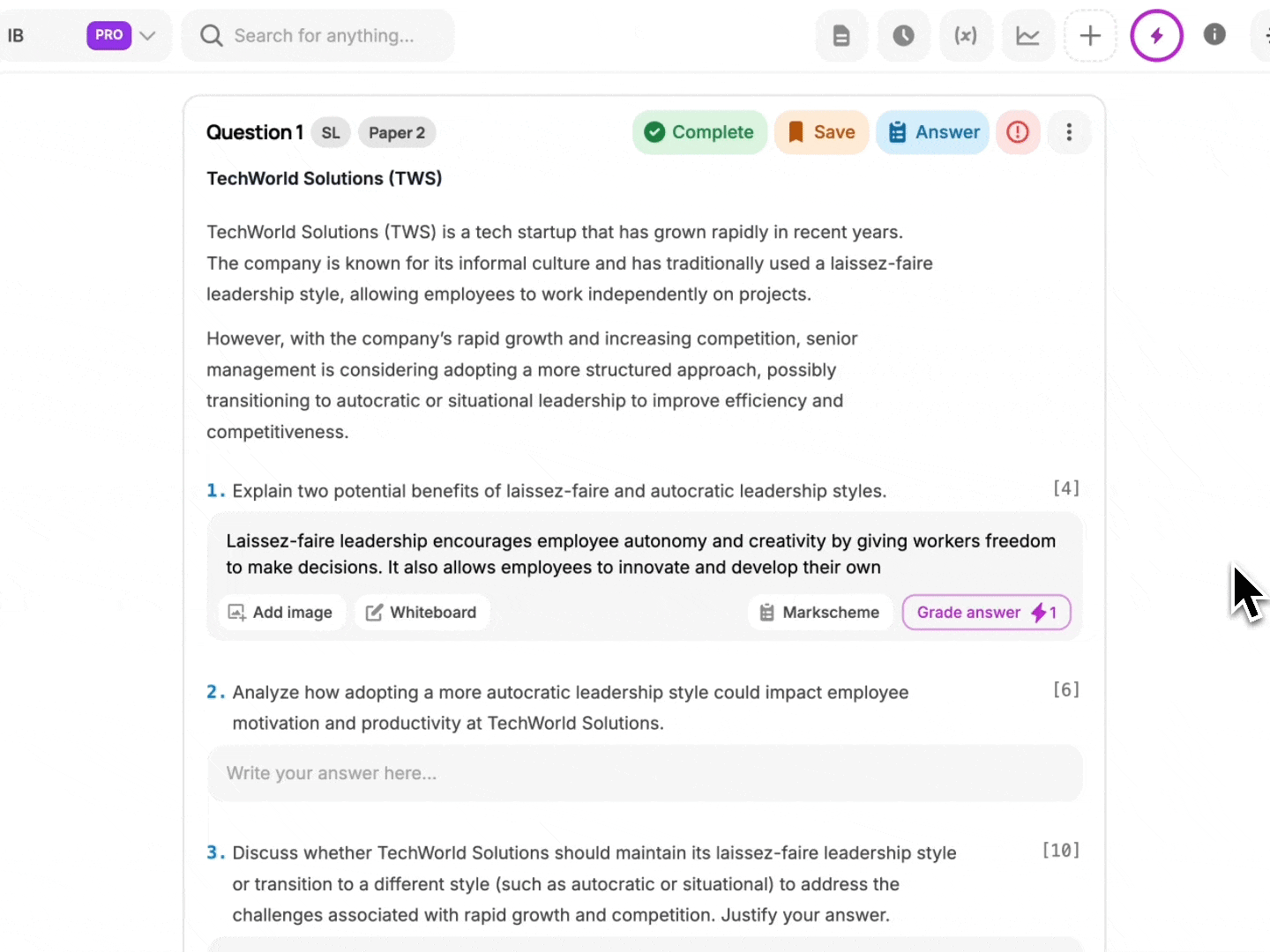Open the variables (x) icon
This screenshot has width=1270, height=952.
[966, 36]
